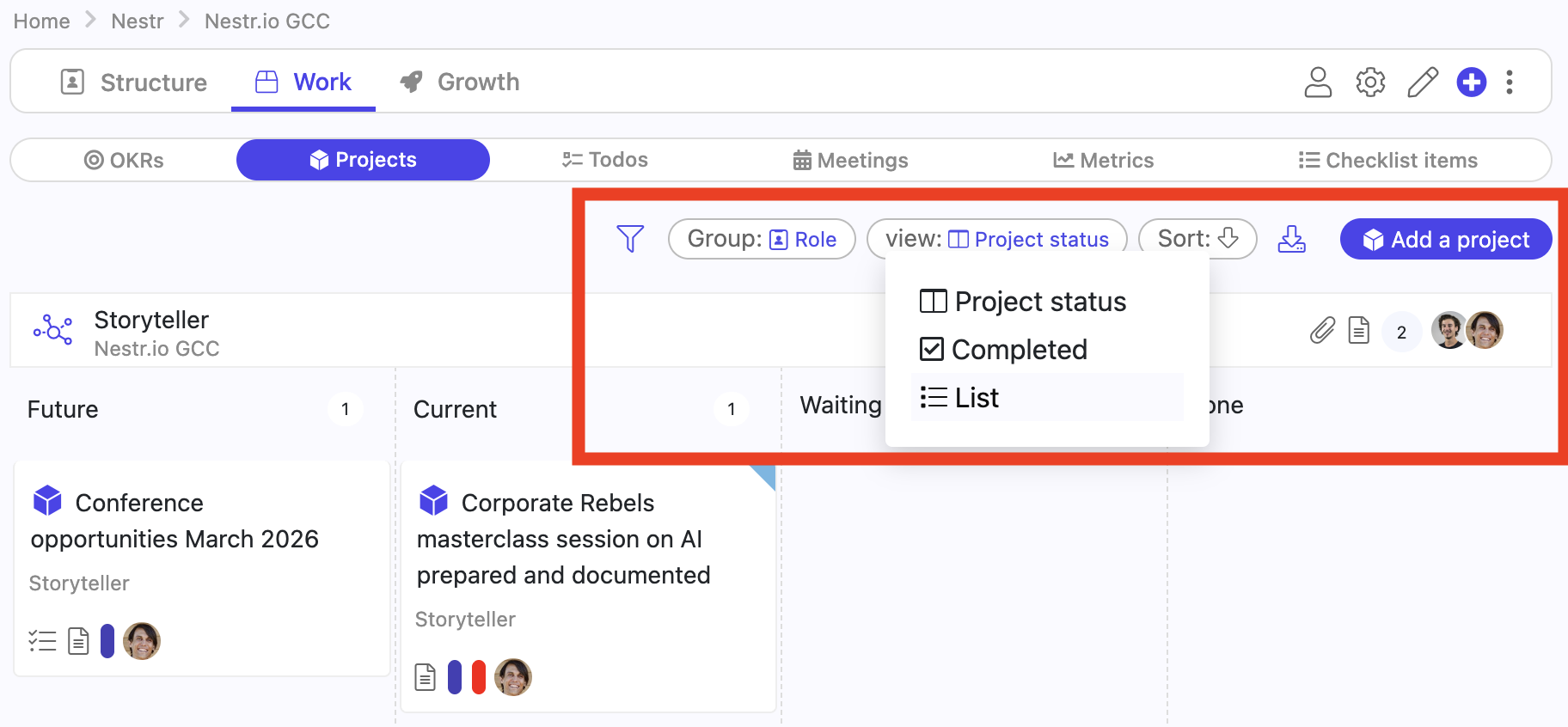Switch to the Todos tab

click(x=605, y=160)
